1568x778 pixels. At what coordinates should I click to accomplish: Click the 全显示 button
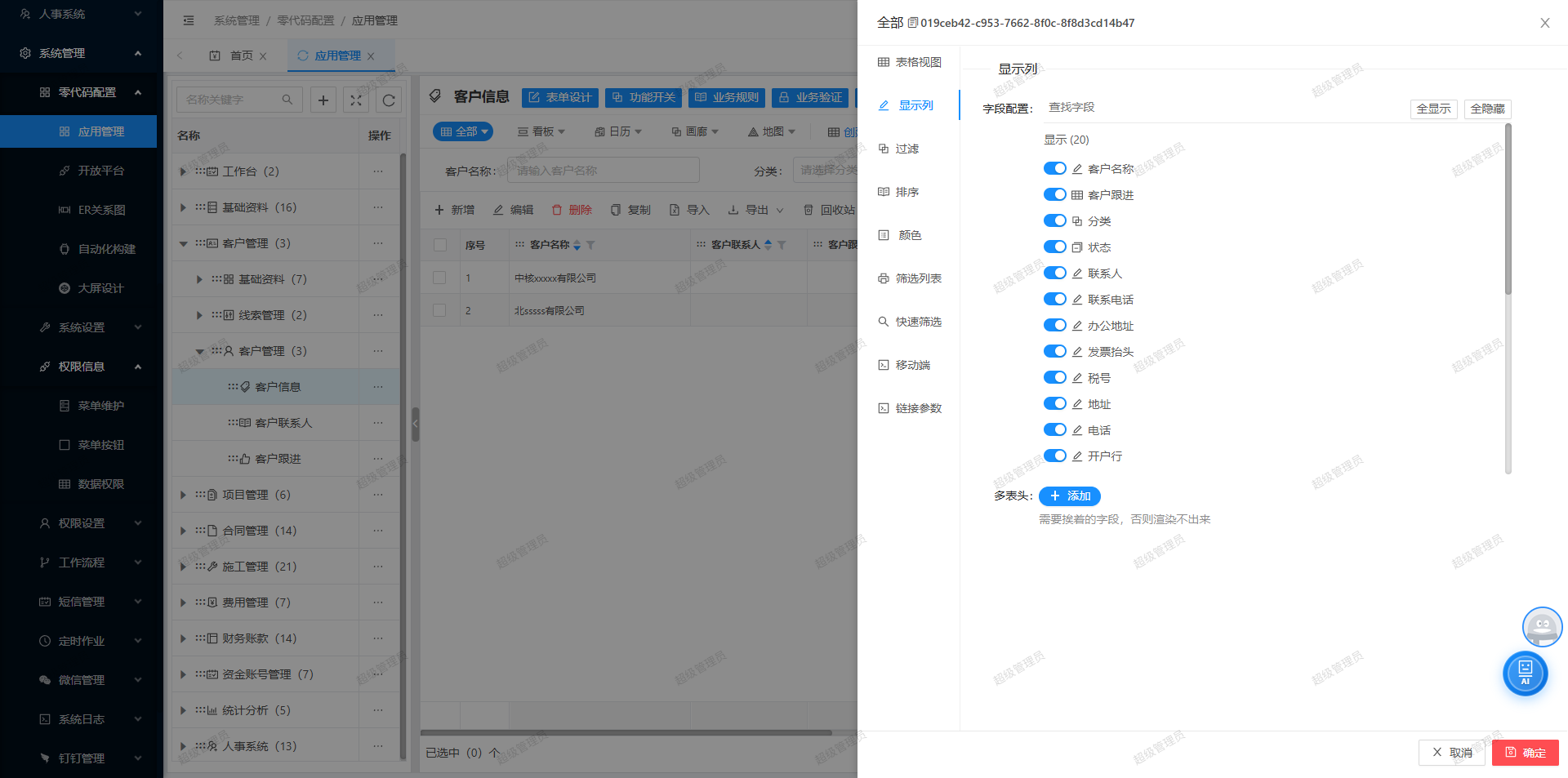pos(1433,109)
